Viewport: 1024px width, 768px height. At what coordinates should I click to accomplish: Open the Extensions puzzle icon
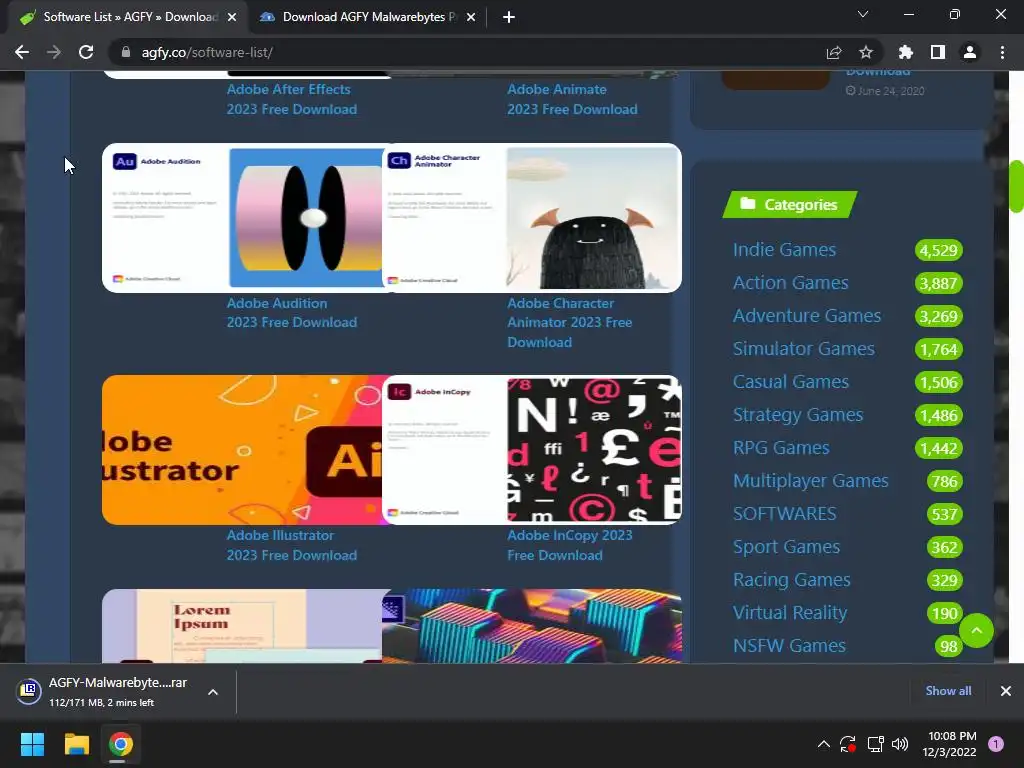pos(905,52)
